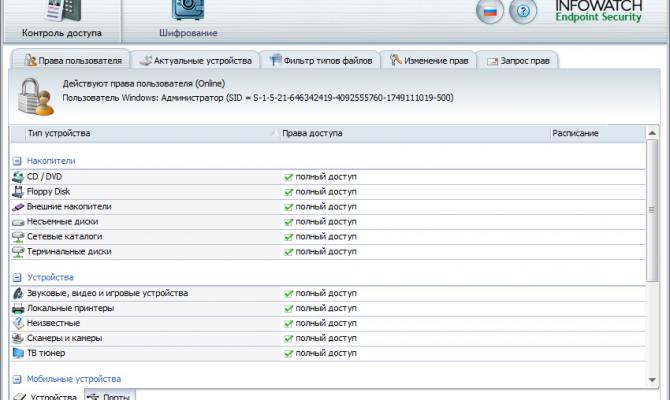The height and width of the screenshot is (400, 670).
Task: Click the Сканеры и камеры icon
Action: 18,338
